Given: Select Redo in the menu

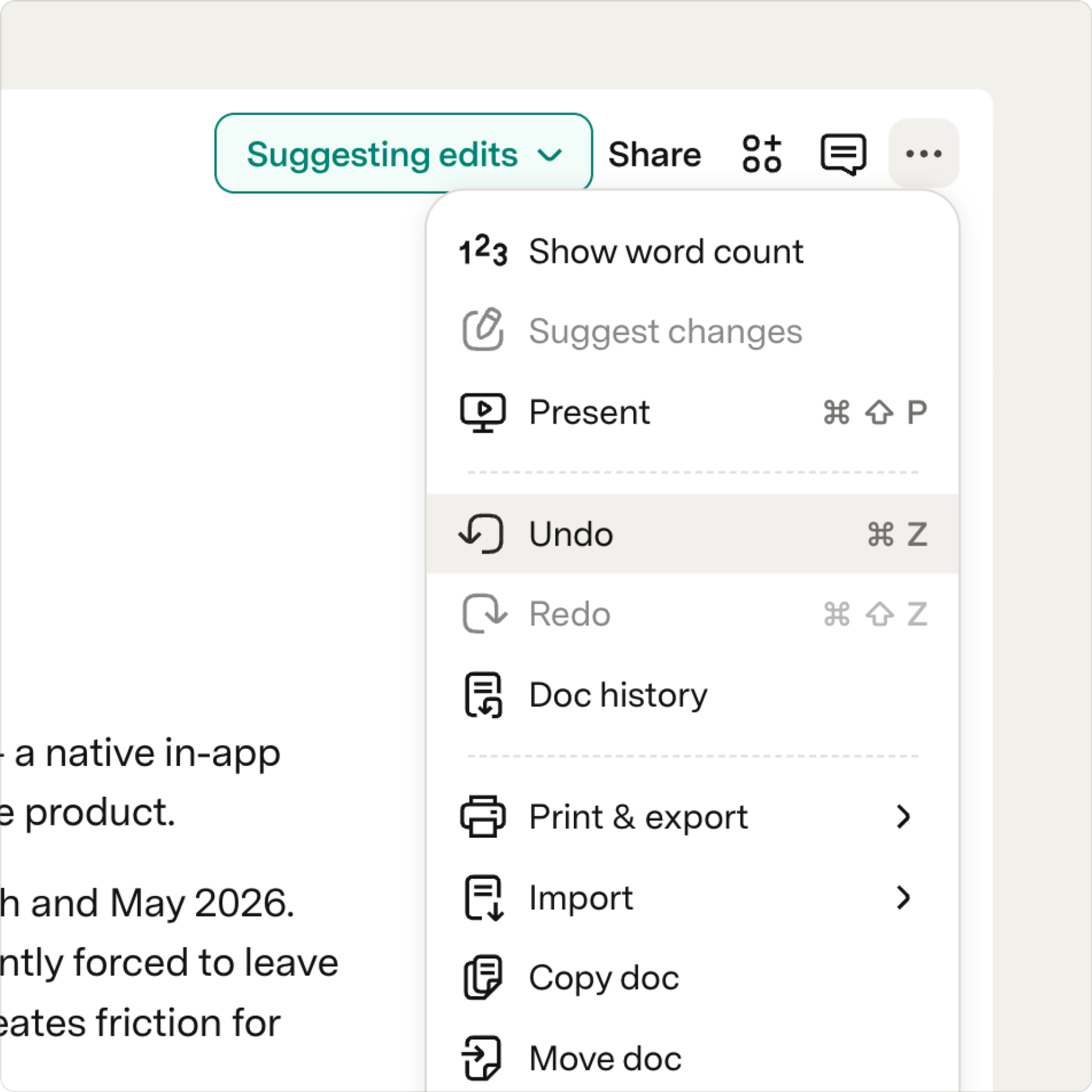Looking at the screenshot, I should click(x=692, y=614).
